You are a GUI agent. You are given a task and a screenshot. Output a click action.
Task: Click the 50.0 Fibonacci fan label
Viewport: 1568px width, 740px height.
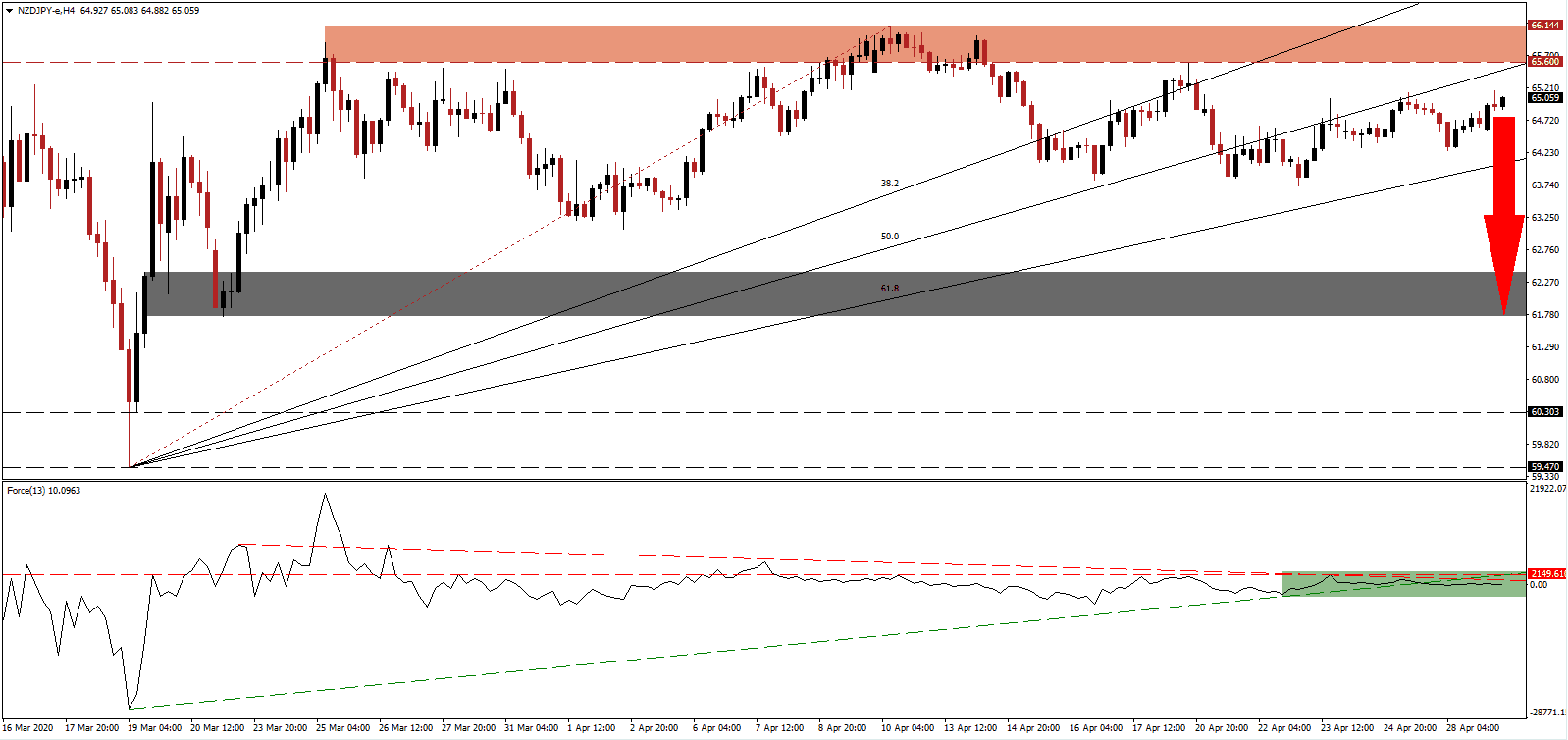tap(889, 237)
